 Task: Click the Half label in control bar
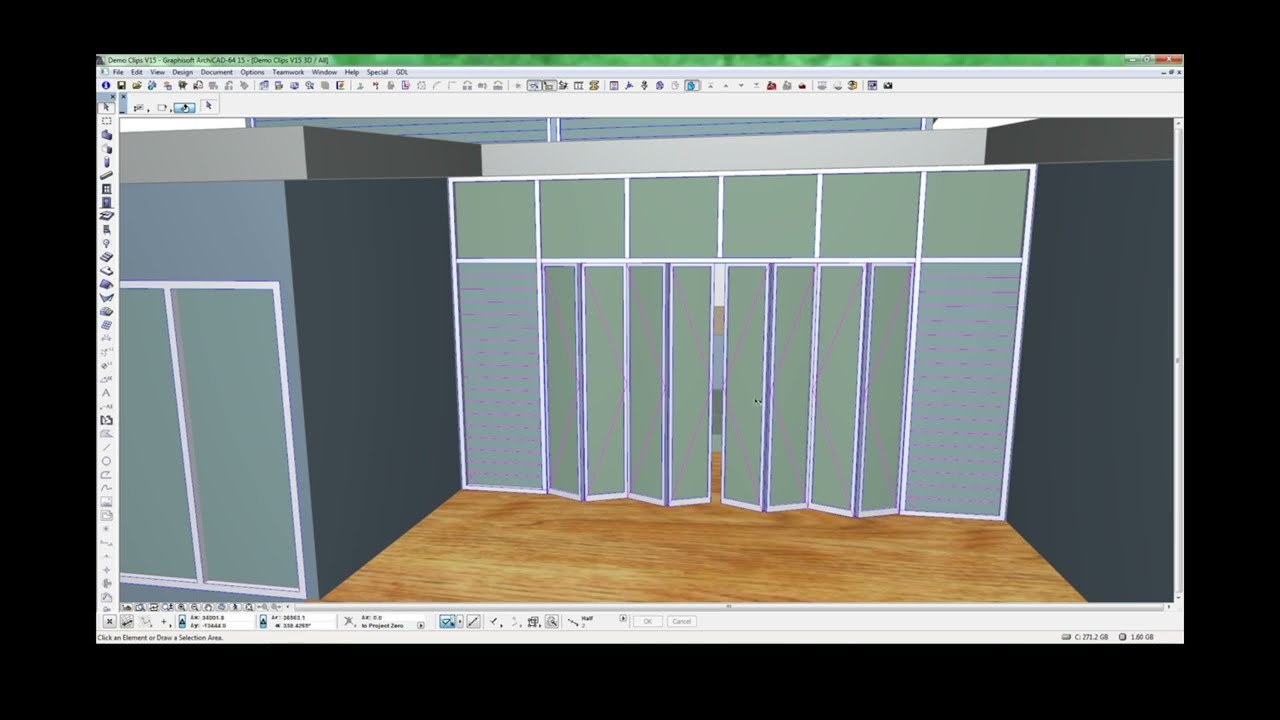click(x=587, y=617)
